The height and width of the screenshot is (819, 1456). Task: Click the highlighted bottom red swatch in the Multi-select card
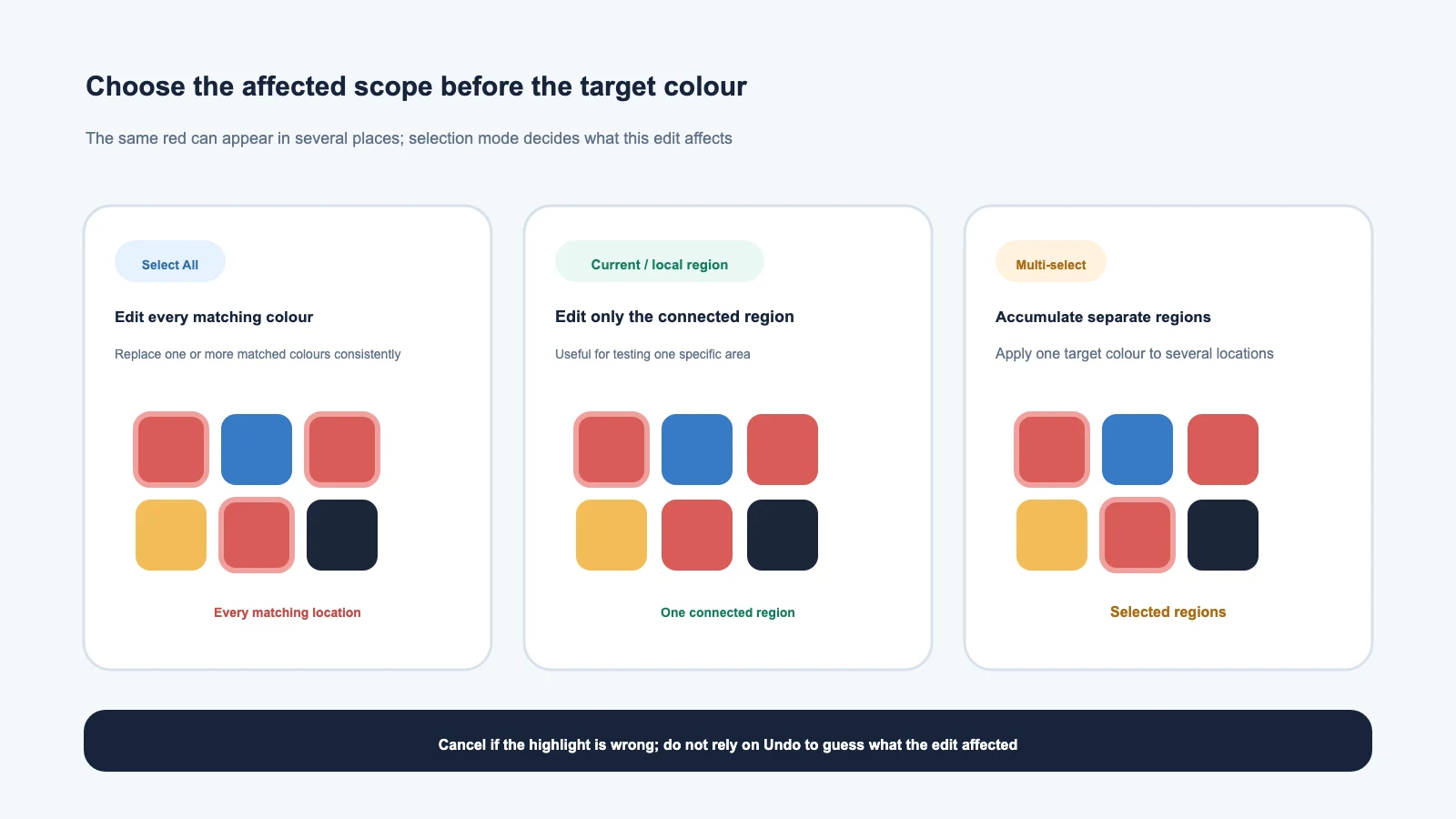(1137, 535)
